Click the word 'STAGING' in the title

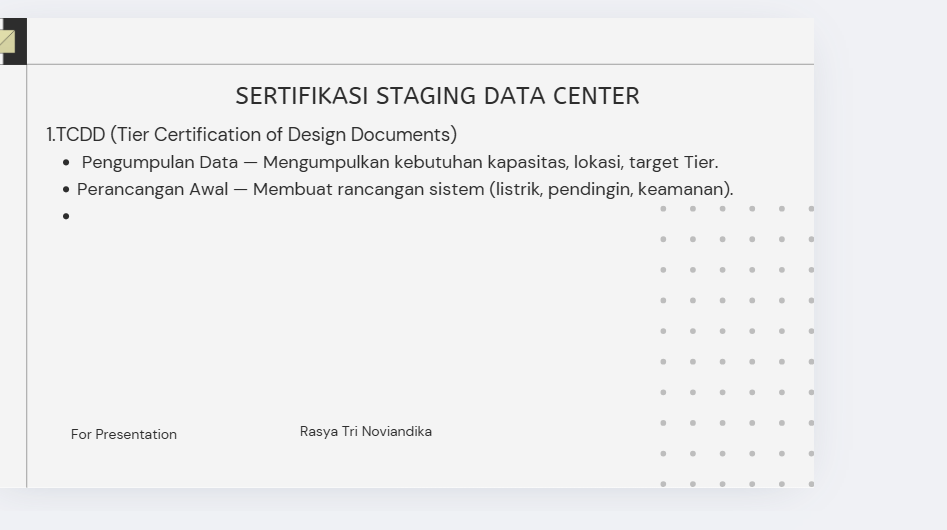426,96
